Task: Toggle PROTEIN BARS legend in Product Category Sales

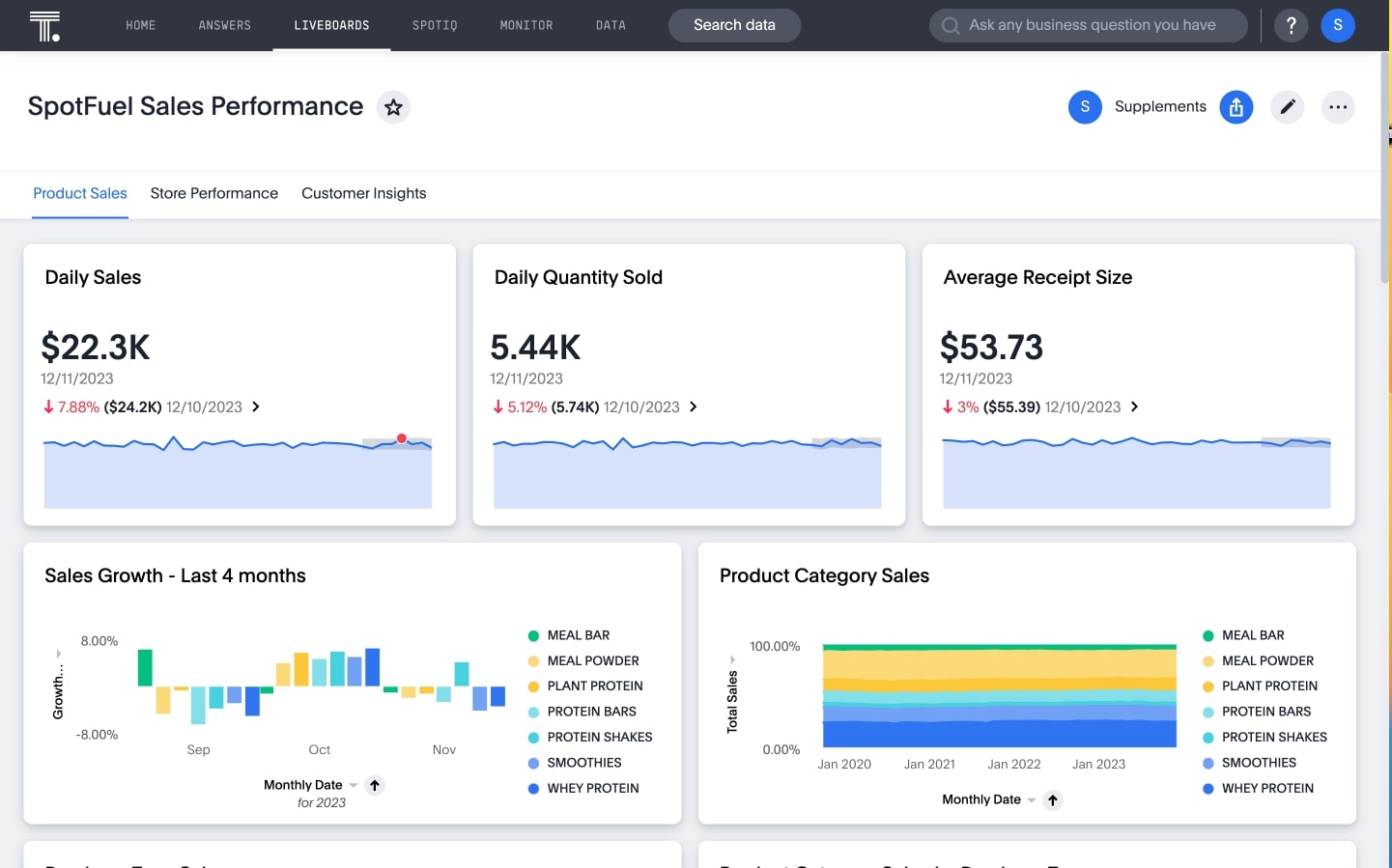Action: pyautogui.click(x=1257, y=712)
